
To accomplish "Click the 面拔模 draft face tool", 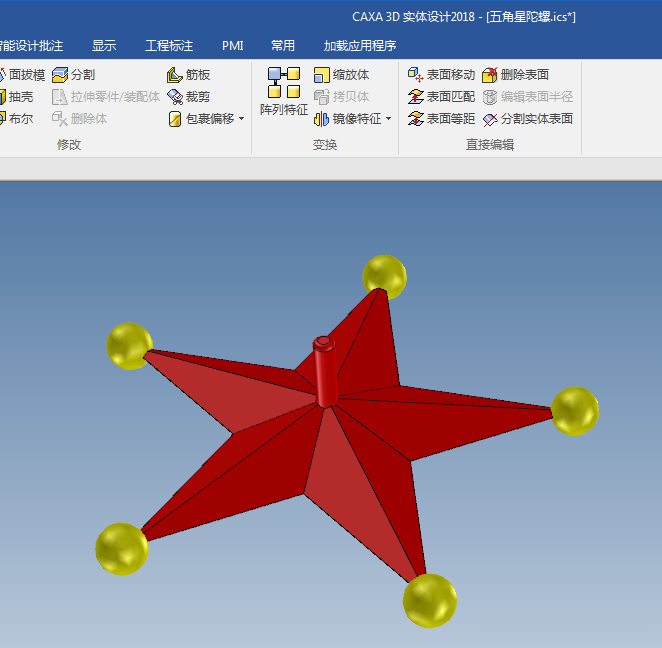I will pyautogui.click(x=22, y=75).
